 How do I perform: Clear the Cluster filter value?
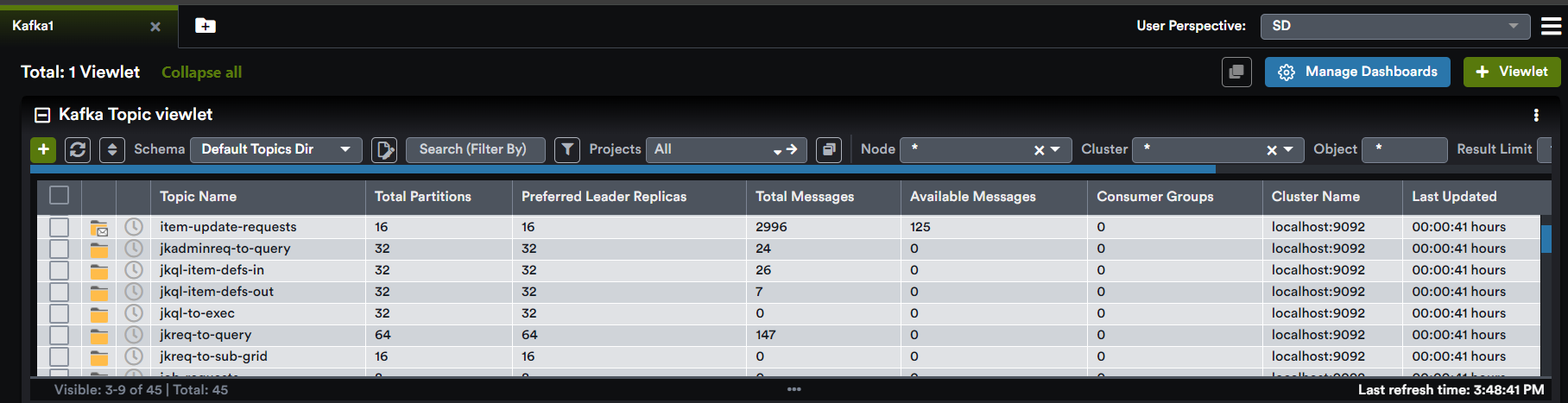coord(1272,150)
